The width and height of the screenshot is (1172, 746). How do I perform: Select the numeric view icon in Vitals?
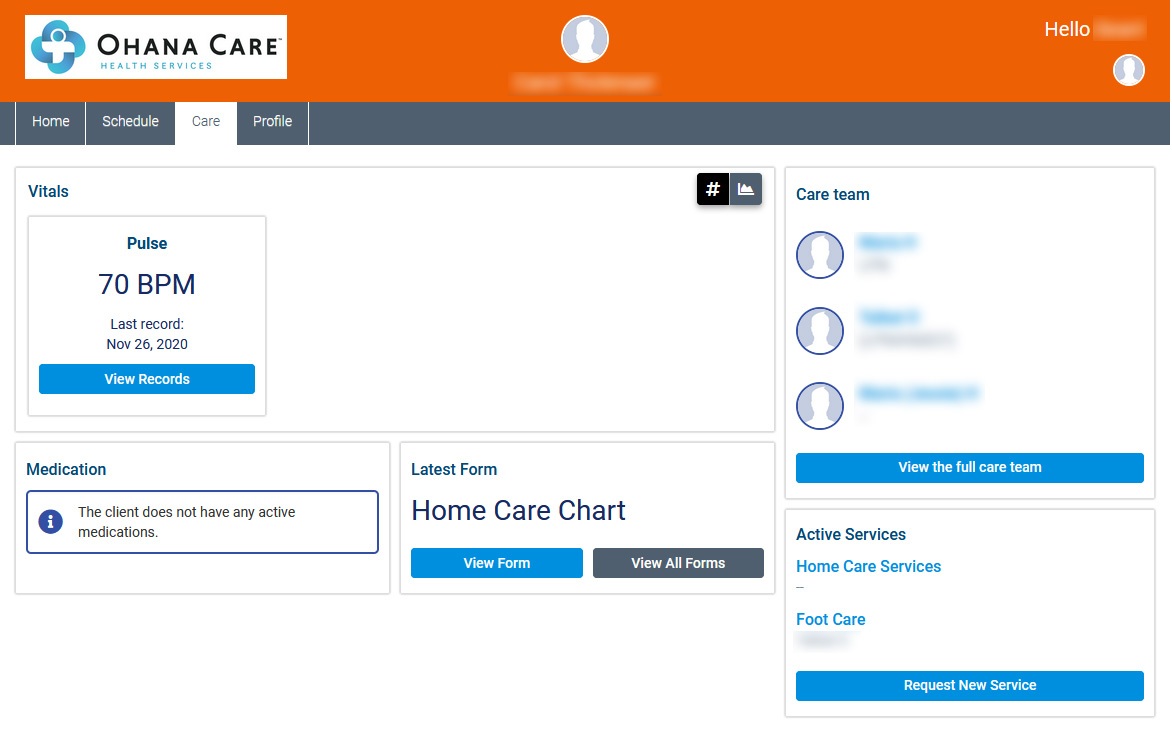pyautogui.click(x=712, y=188)
